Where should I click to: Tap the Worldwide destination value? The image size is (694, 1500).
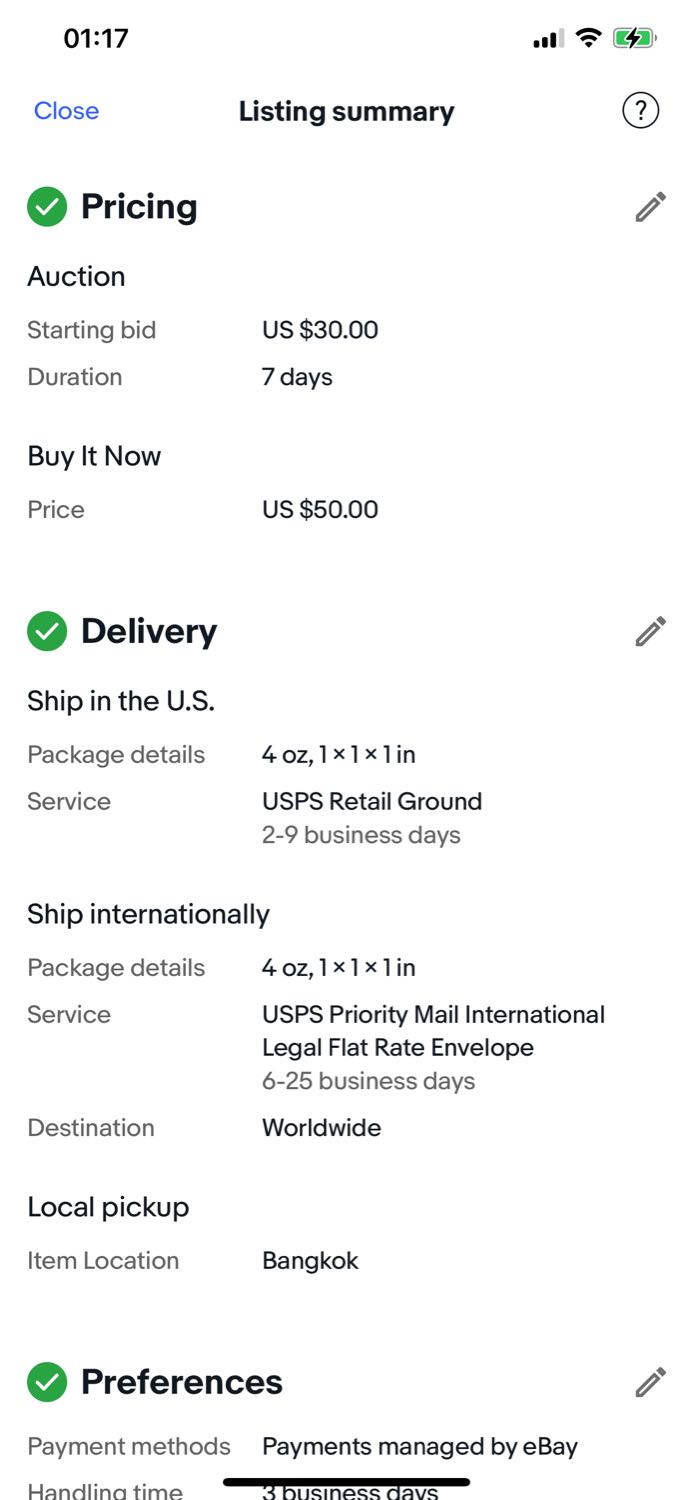click(x=321, y=1128)
